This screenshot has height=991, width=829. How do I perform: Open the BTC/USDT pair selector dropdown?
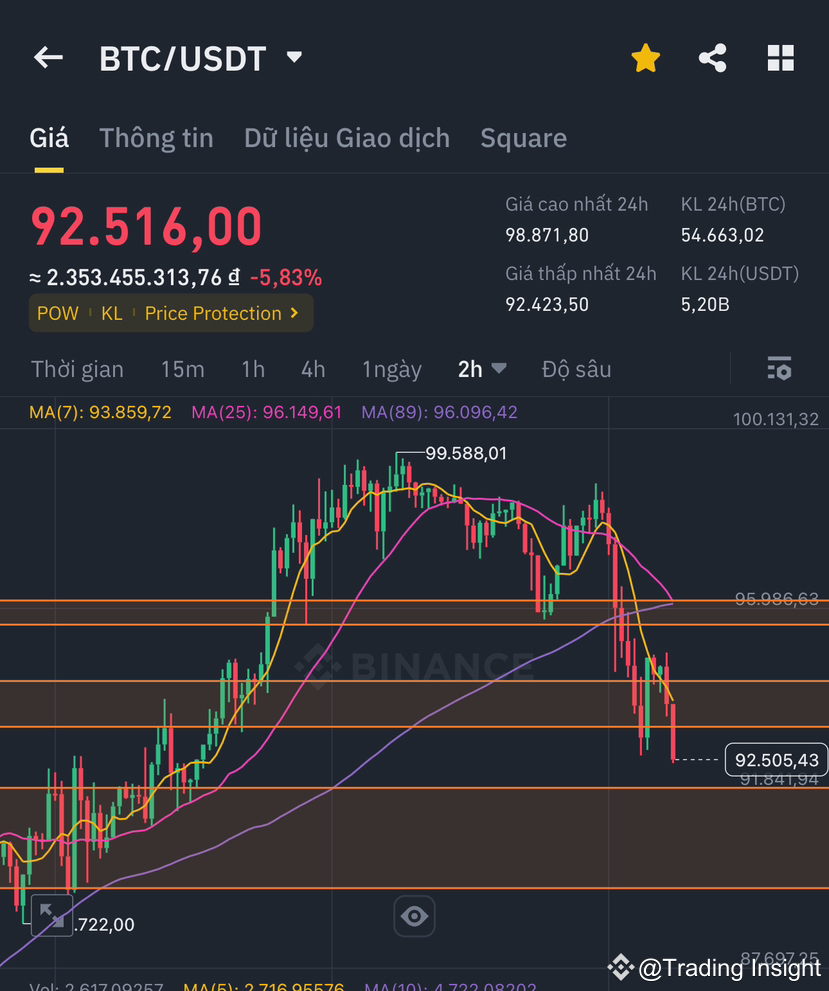[293, 57]
